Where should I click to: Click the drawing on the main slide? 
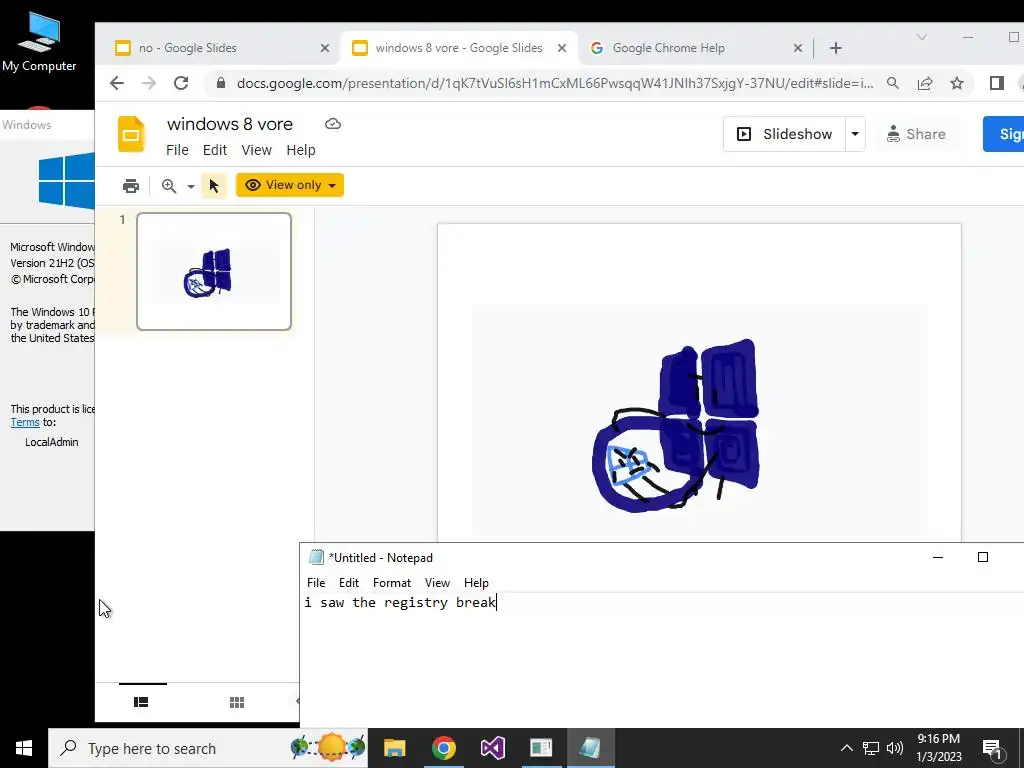(677, 426)
